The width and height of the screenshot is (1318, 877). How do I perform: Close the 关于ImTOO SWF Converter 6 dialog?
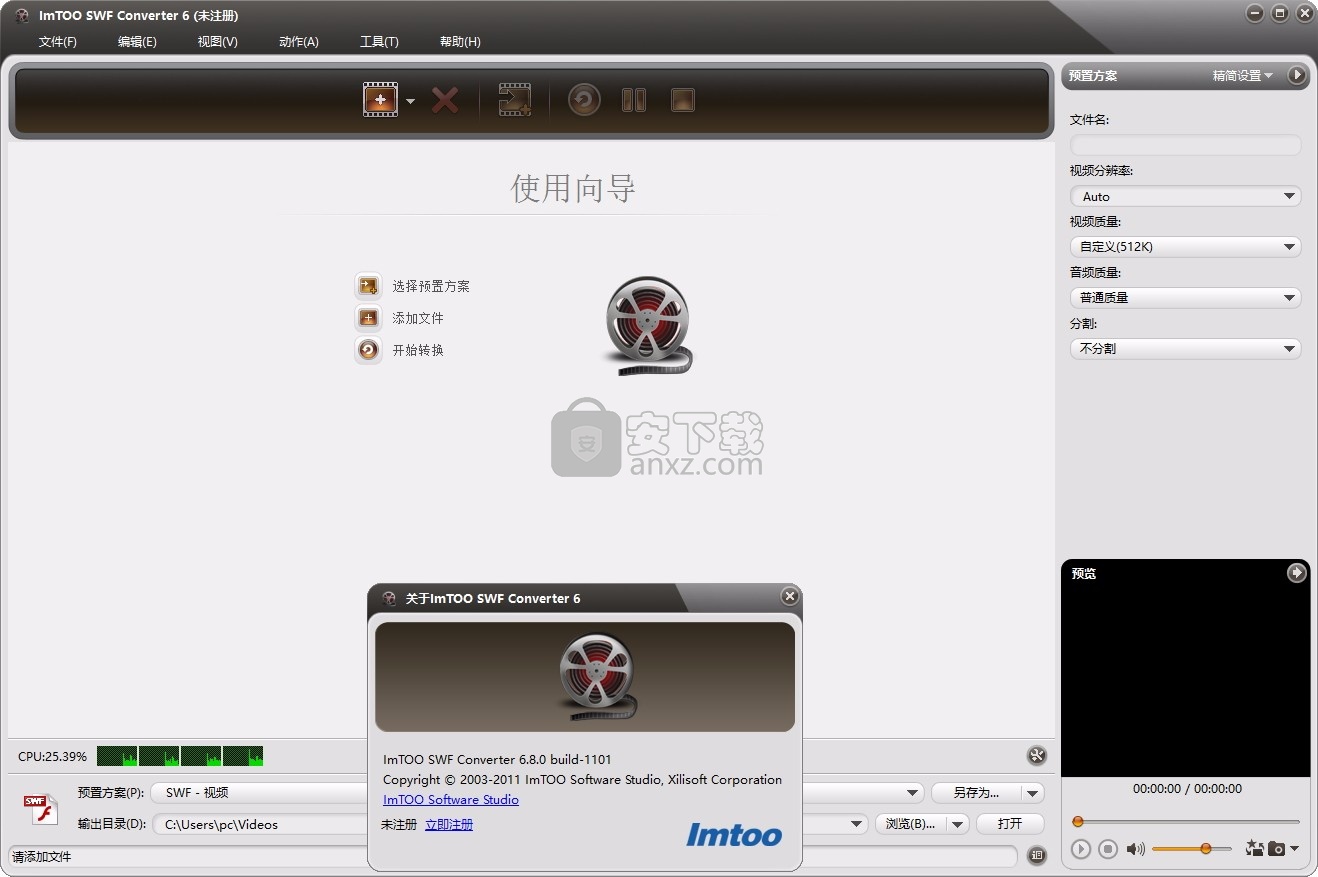click(790, 596)
